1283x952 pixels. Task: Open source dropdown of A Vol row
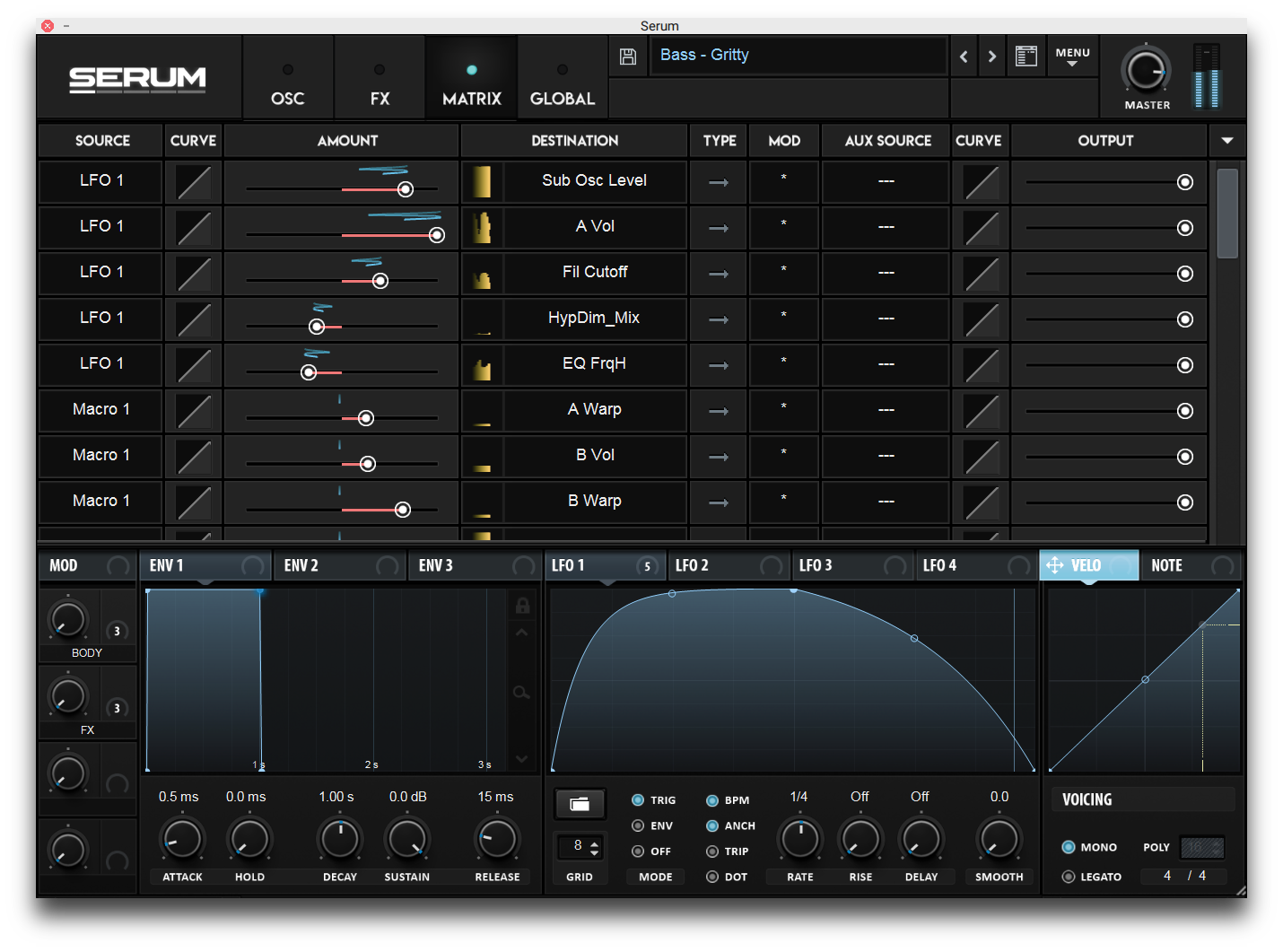point(100,227)
